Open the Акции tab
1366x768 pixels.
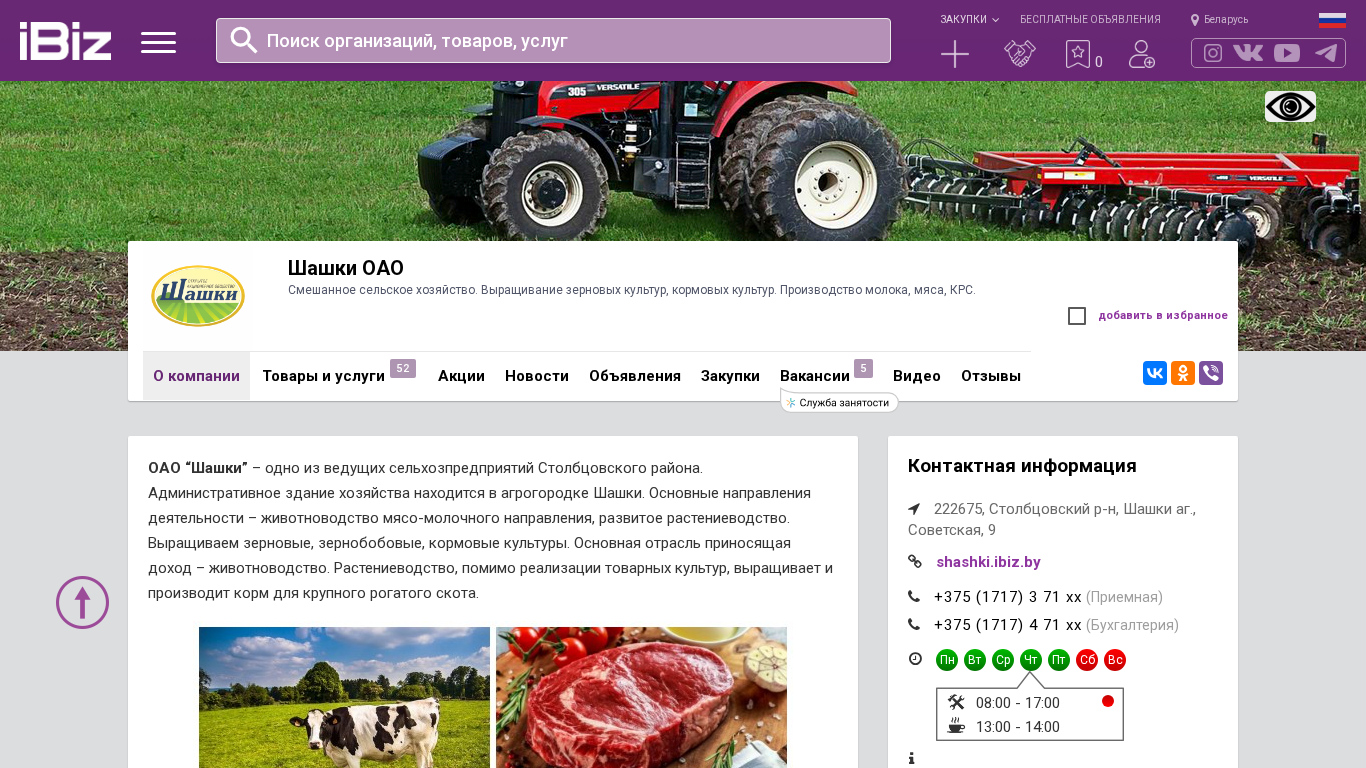click(x=461, y=376)
